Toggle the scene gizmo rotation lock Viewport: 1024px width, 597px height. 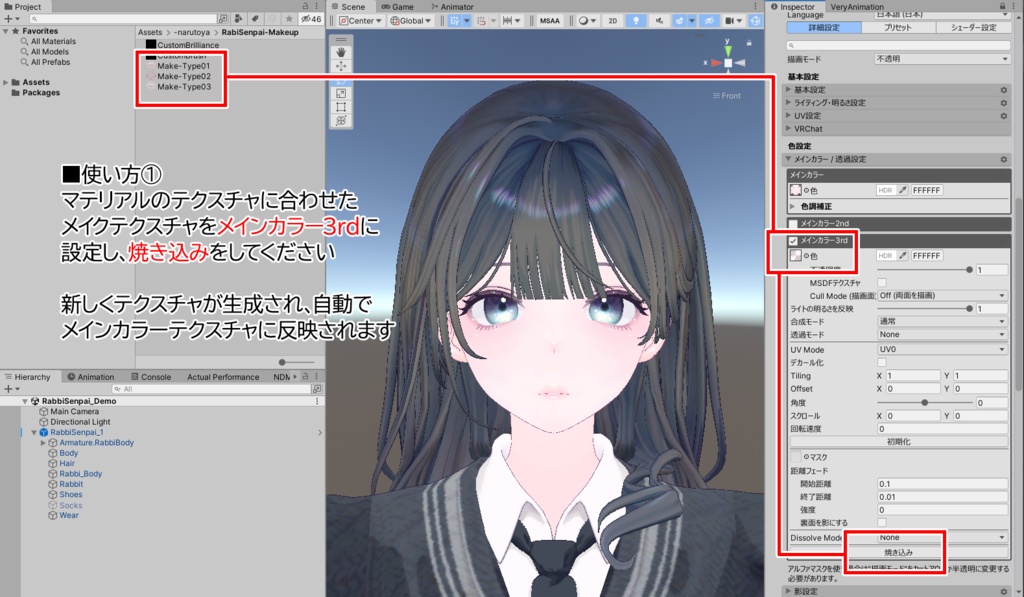[x=749, y=43]
